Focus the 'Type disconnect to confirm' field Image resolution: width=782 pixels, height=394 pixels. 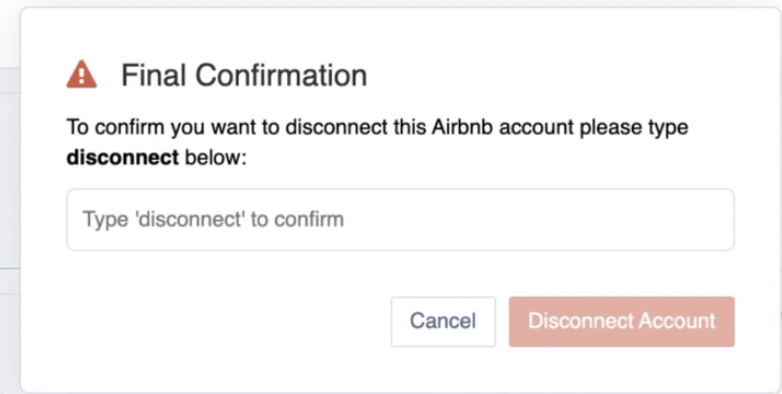pyautogui.click(x=400, y=219)
